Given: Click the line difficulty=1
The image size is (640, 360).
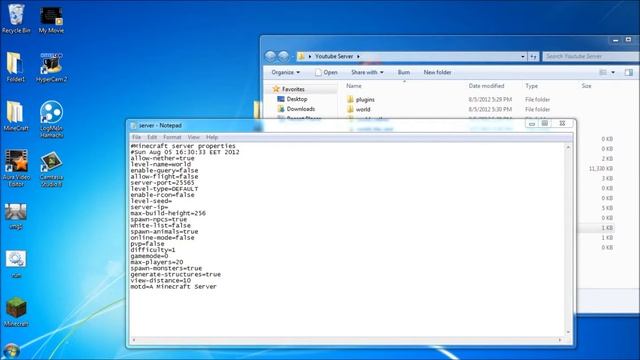Looking at the screenshot, I should point(153,250).
